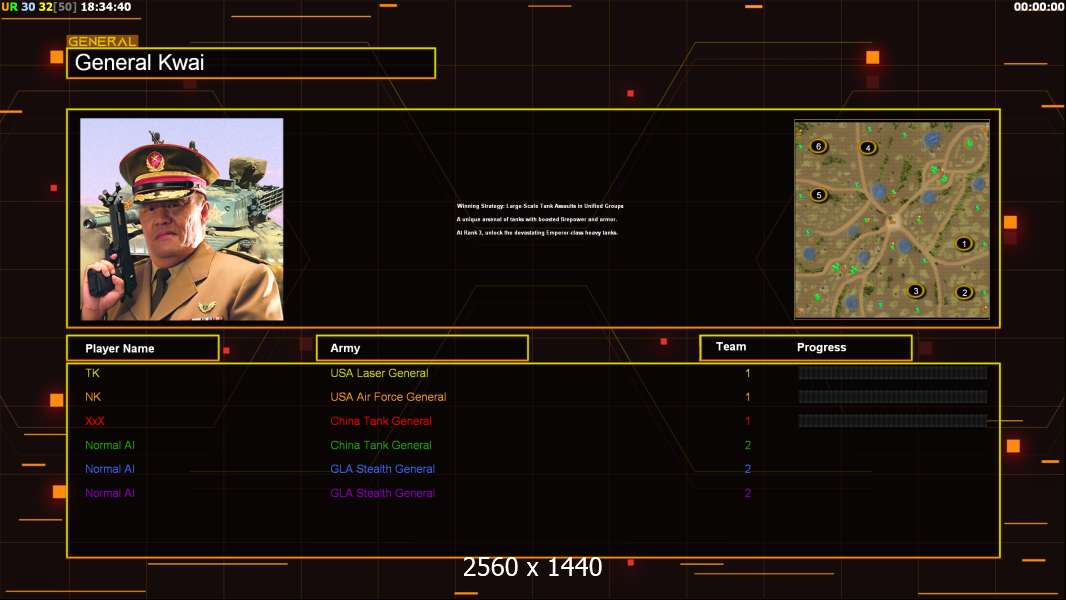This screenshot has width=1066, height=600.
Task: Select start position marker 2 on minimap
Action: [x=964, y=293]
